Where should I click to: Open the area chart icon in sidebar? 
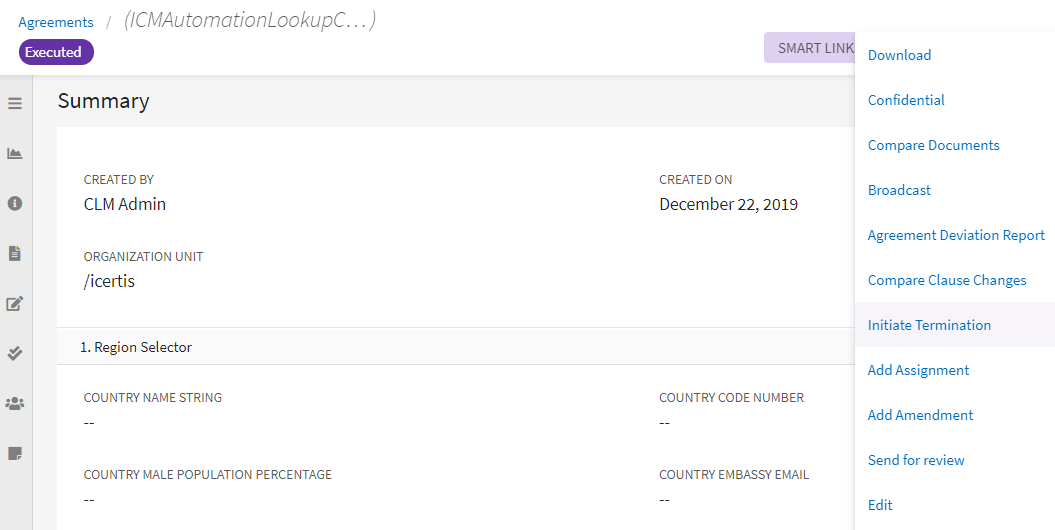pyautogui.click(x=15, y=153)
